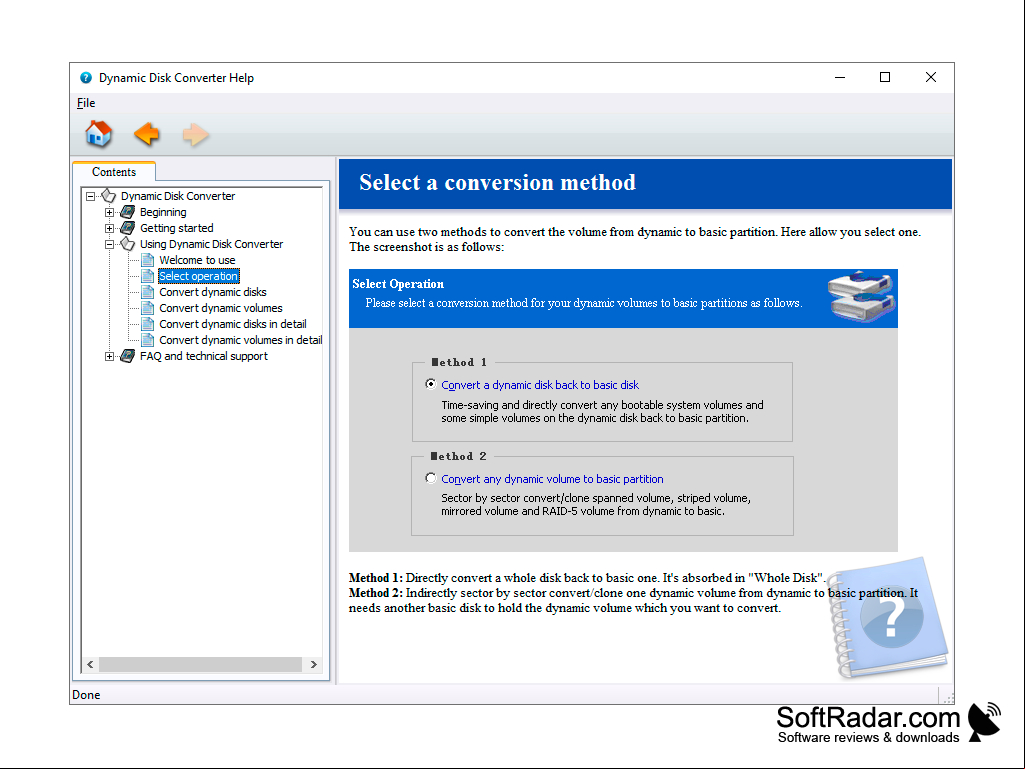Click 'Convert any dynamic volume to basic partition'
Image resolution: width=1025 pixels, height=769 pixels.
(552, 479)
